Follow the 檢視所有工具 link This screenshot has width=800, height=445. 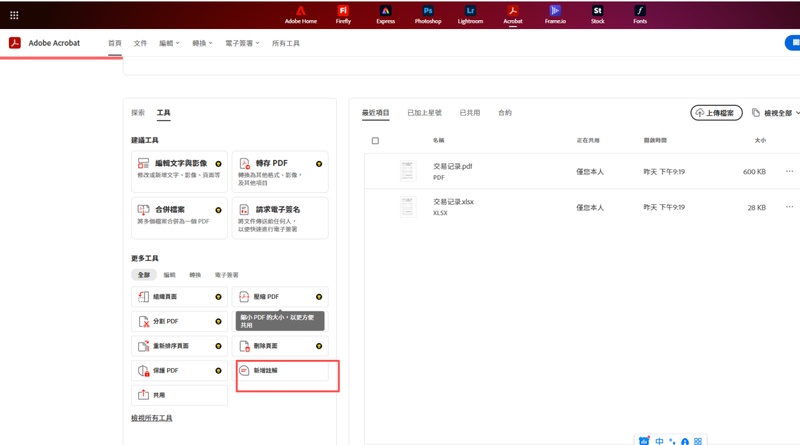[152, 418]
